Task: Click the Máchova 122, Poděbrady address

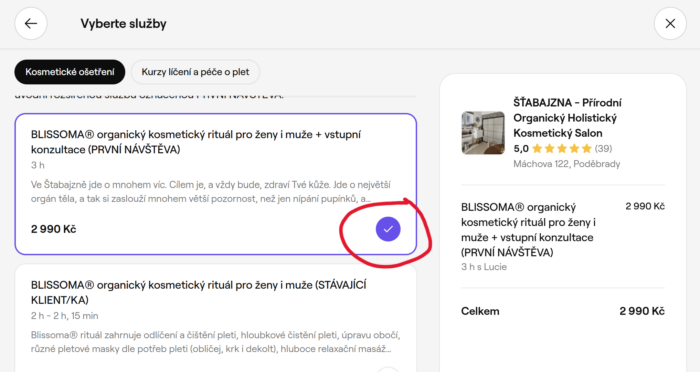Action: click(567, 164)
